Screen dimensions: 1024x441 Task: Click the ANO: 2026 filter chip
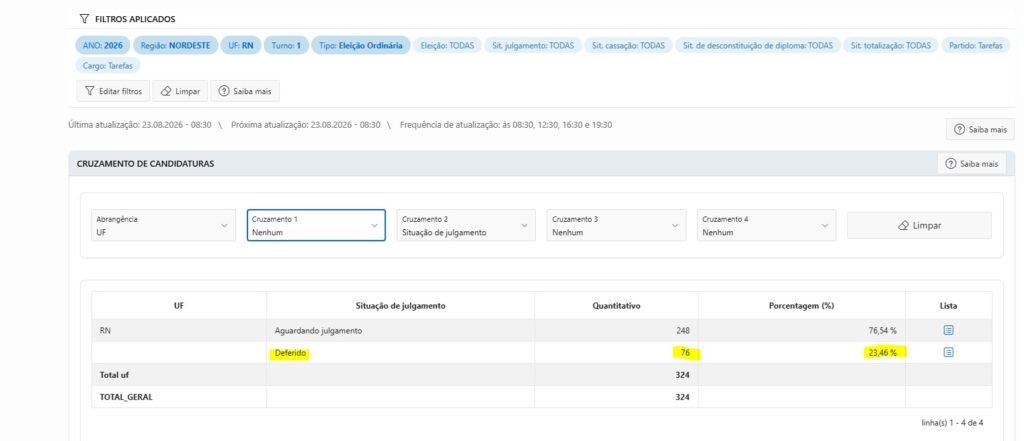(x=103, y=46)
